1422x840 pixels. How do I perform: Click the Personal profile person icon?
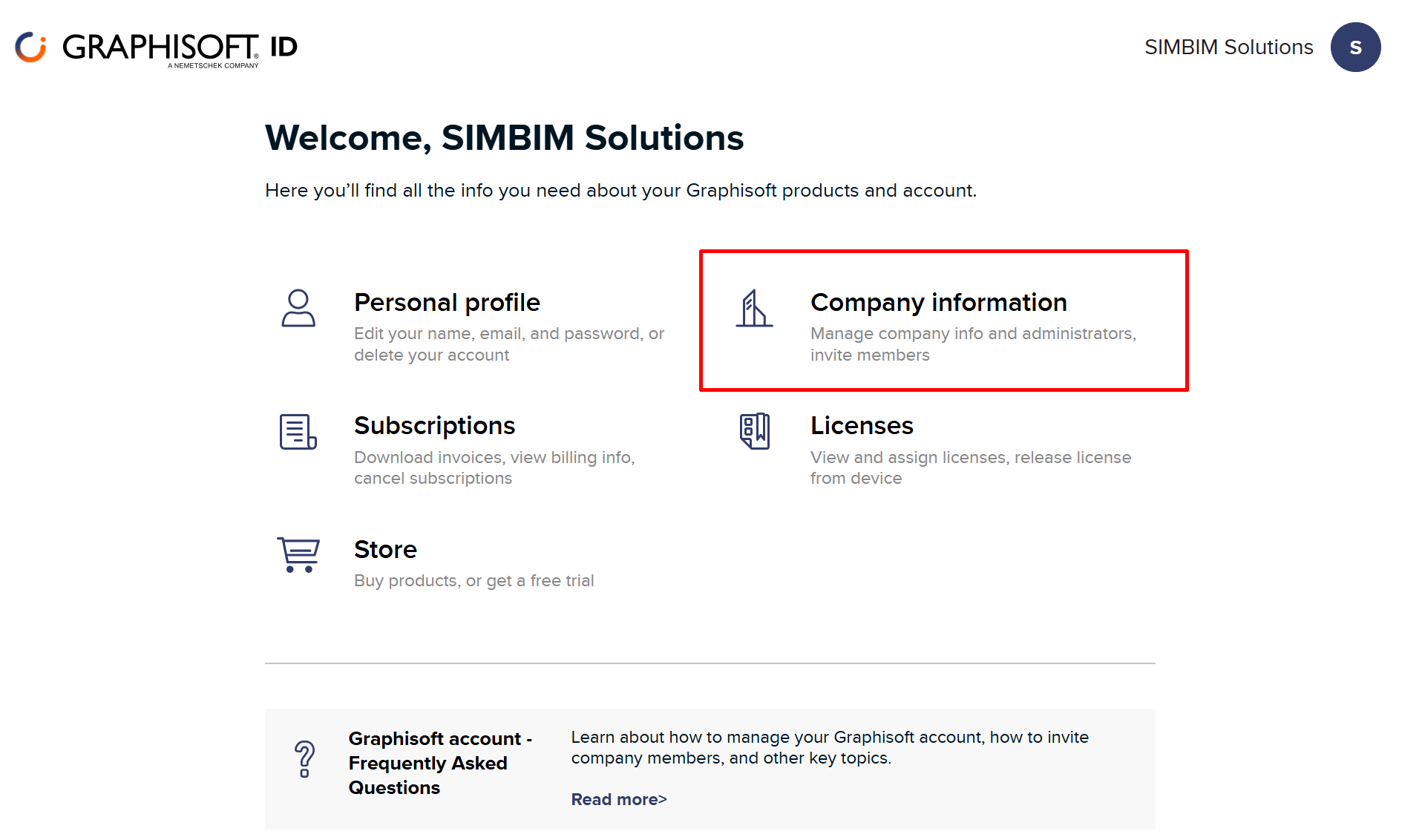pyautogui.click(x=298, y=308)
